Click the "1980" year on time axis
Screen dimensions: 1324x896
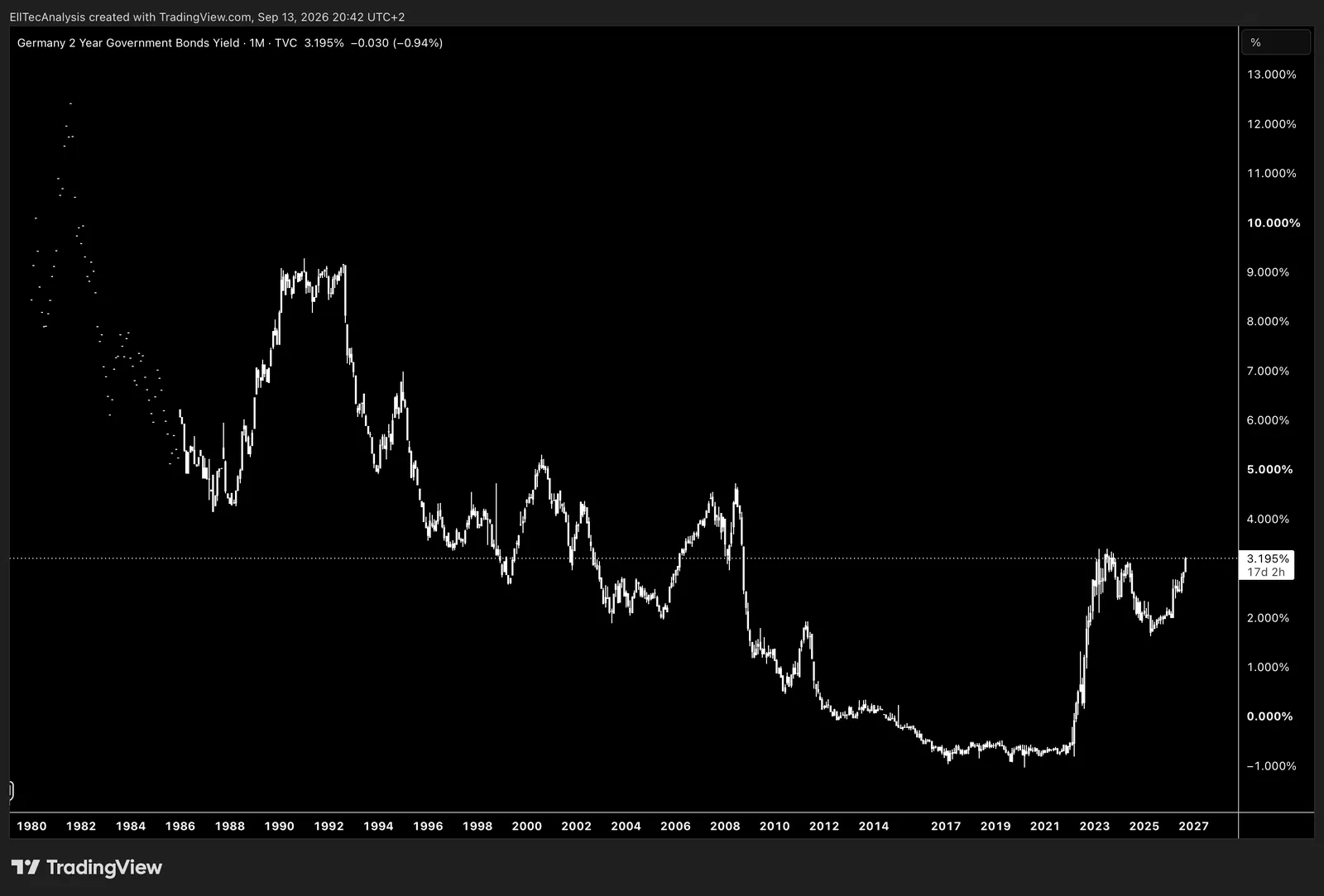point(31,826)
